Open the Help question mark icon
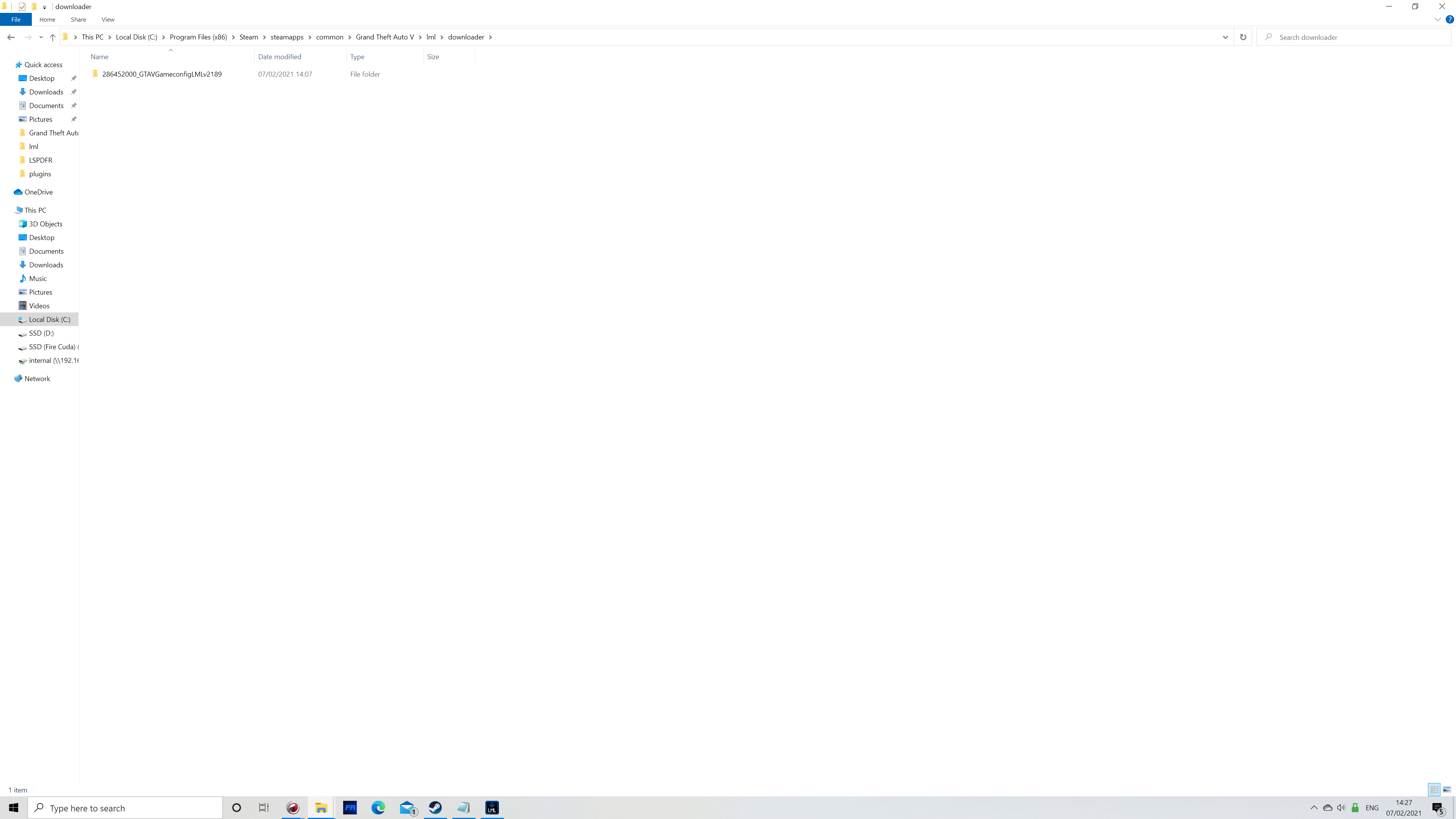This screenshot has height=819, width=1456. click(x=1449, y=19)
